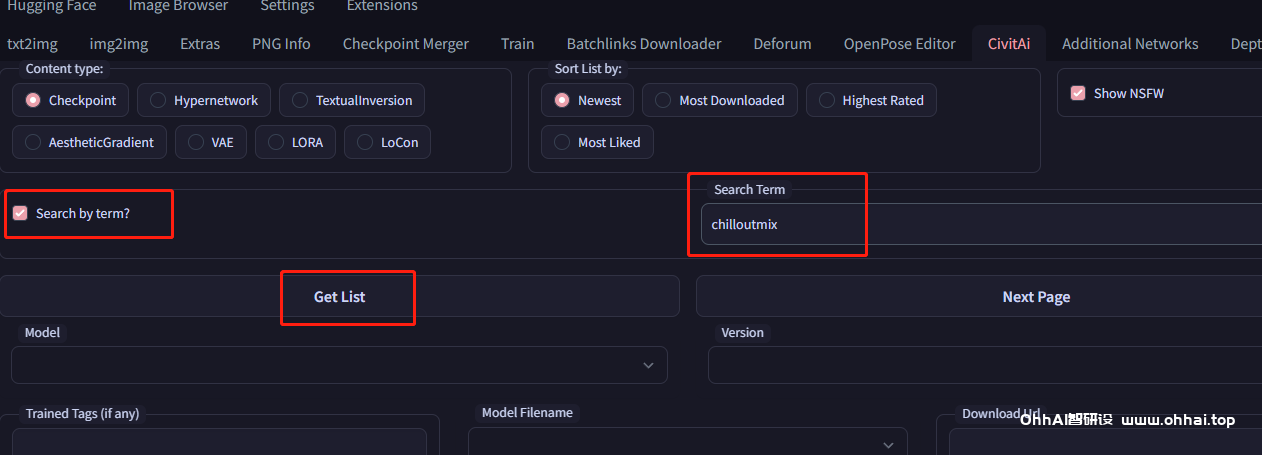Open the Settings tab
Image resolution: width=1262 pixels, height=455 pixels.
click(x=287, y=6)
